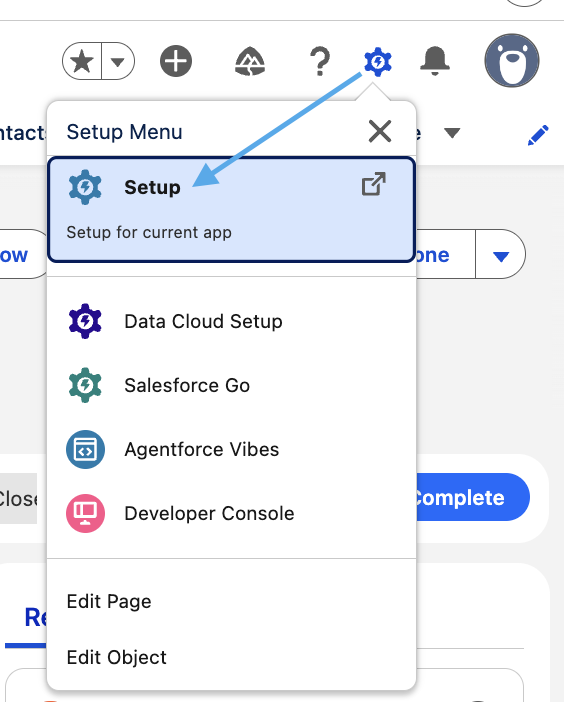Open the Notifications bell
Viewport: 564px width, 702px height.
pos(435,61)
